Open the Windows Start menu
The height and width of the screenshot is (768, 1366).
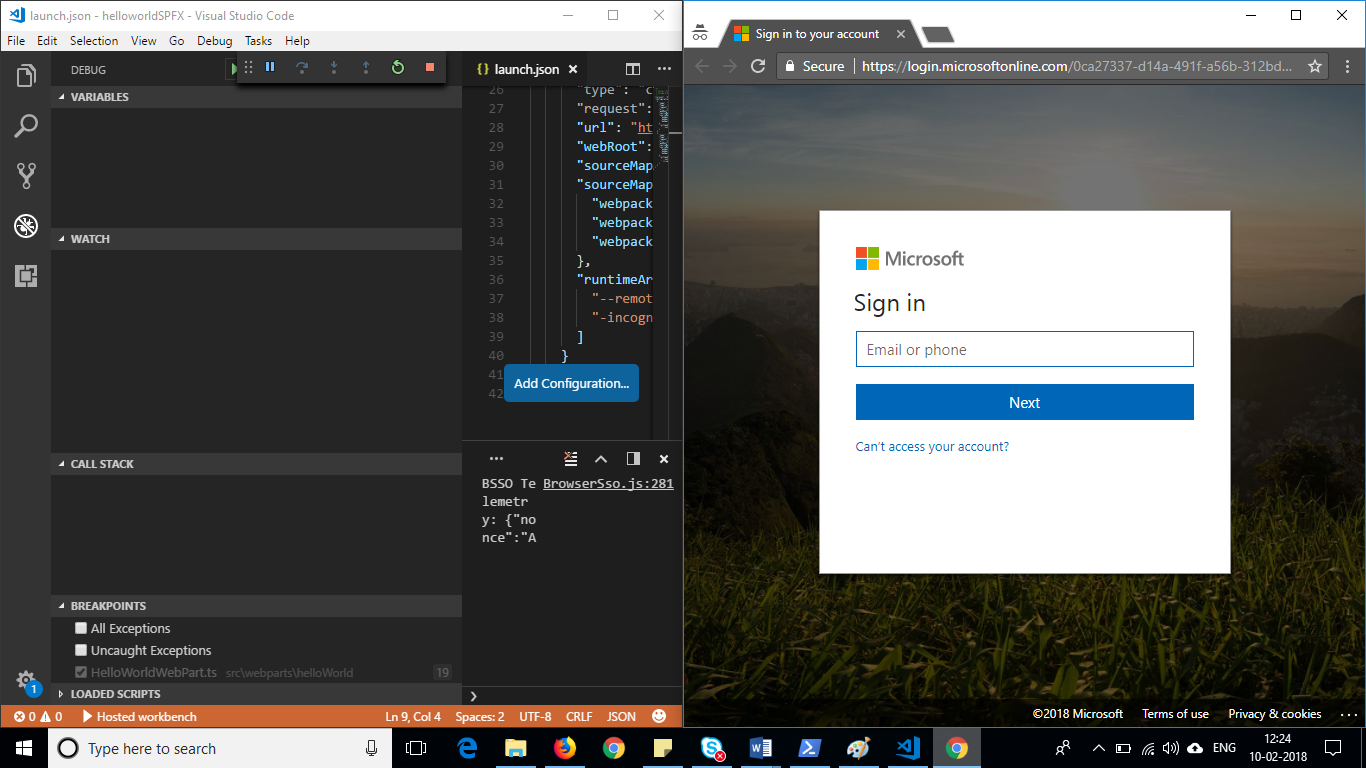click(24, 748)
